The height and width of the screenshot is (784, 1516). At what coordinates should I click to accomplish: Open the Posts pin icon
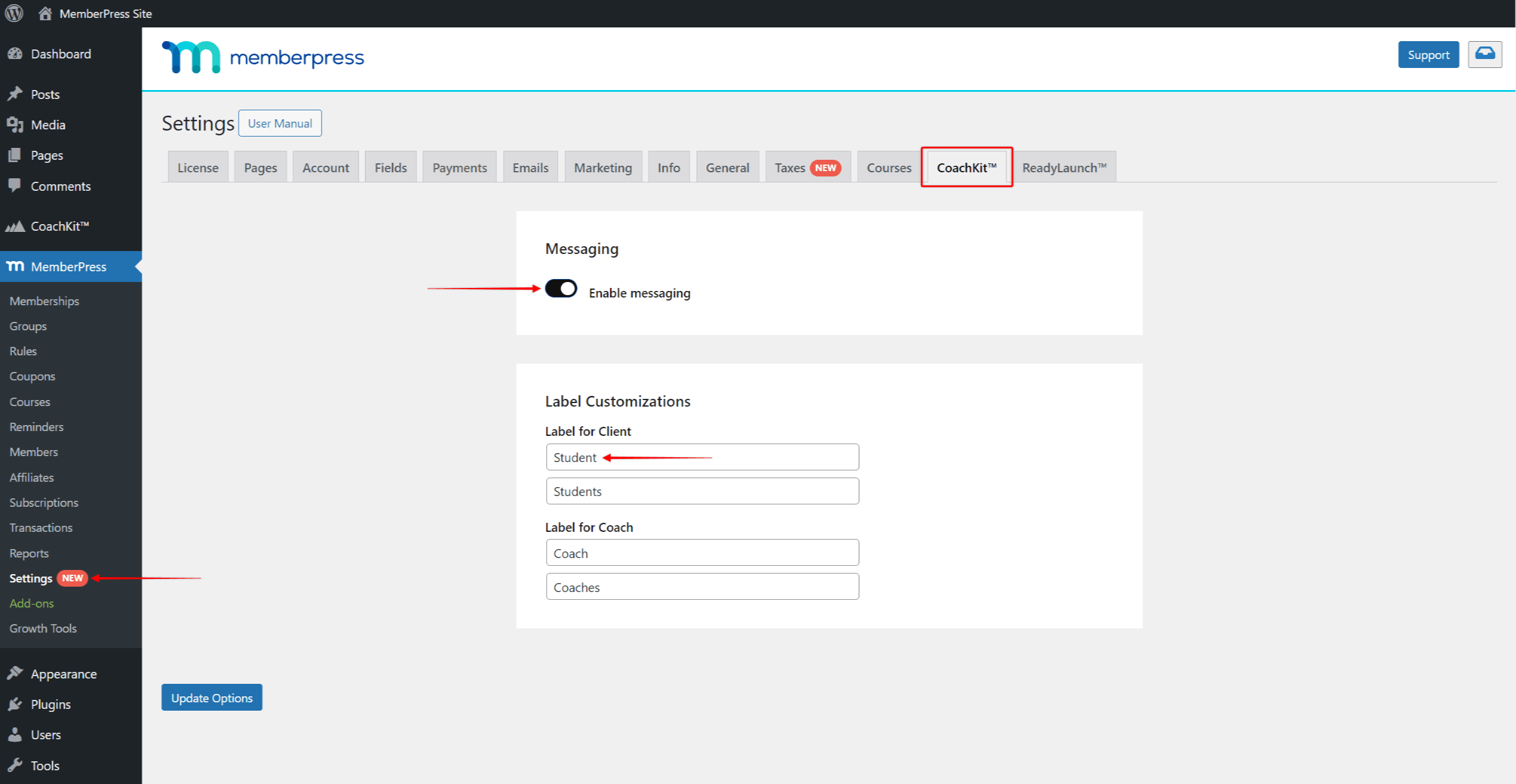(15, 94)
